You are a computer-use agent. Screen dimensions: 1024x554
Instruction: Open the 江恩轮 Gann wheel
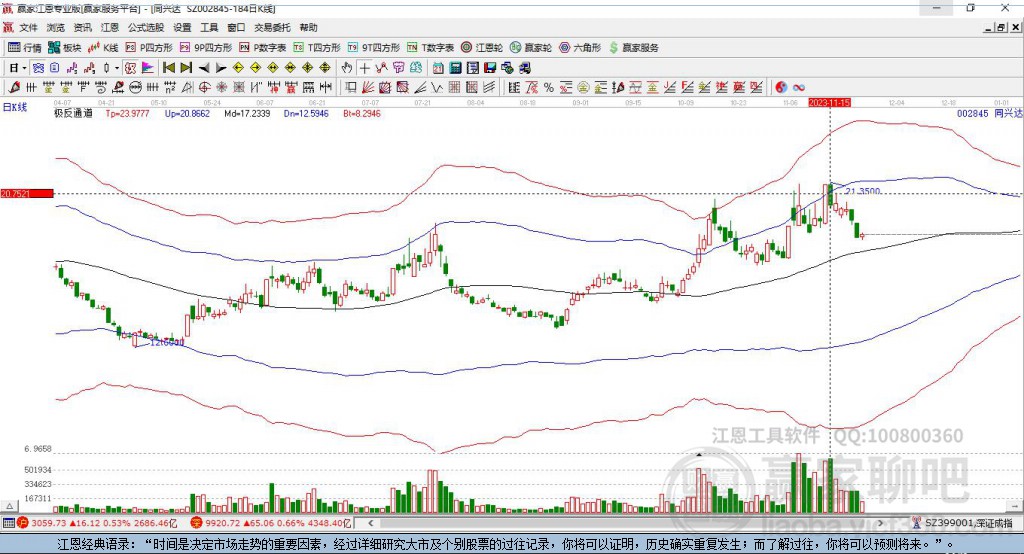482,48
